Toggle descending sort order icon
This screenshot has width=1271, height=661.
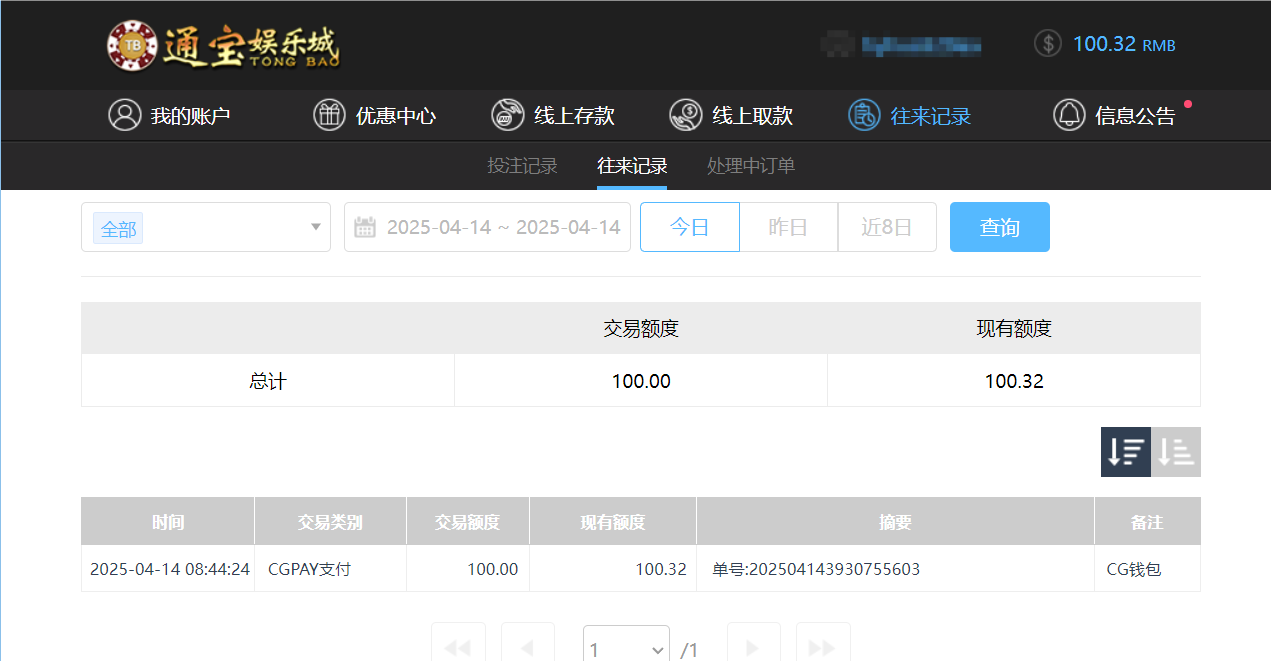click(x=1125, y=452)
